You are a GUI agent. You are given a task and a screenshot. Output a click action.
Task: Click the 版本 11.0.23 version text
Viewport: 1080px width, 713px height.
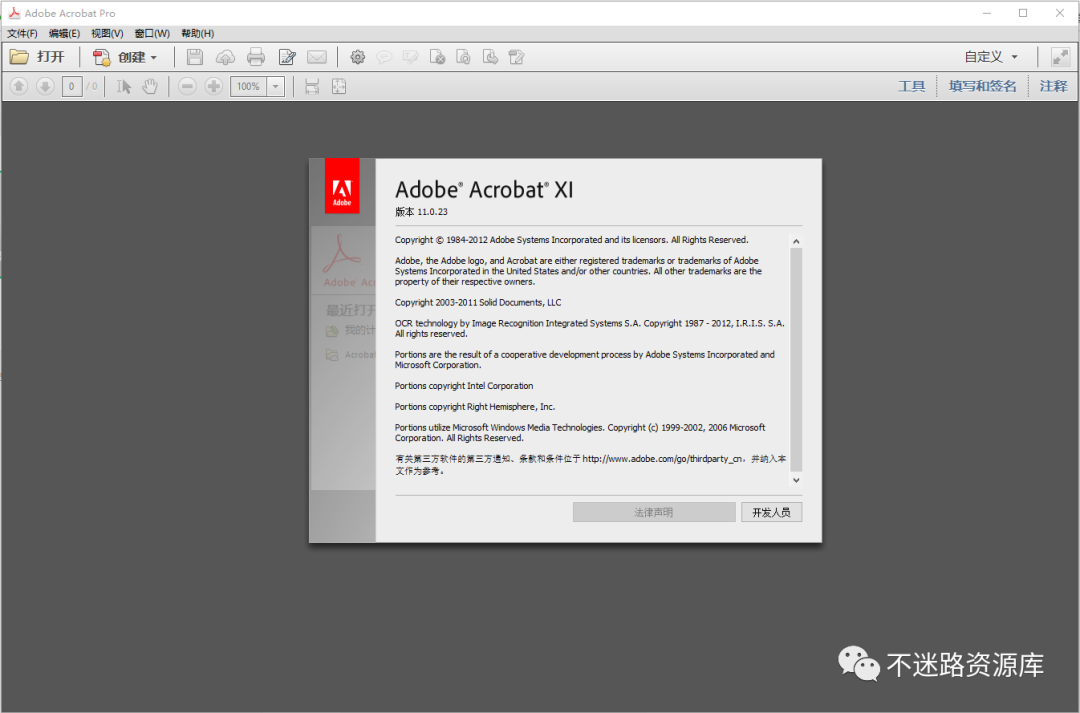(421, 212)
